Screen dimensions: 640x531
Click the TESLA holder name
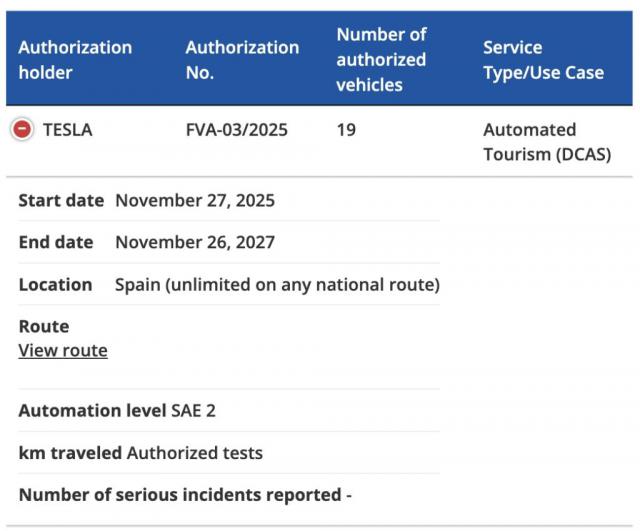(68, 130)
